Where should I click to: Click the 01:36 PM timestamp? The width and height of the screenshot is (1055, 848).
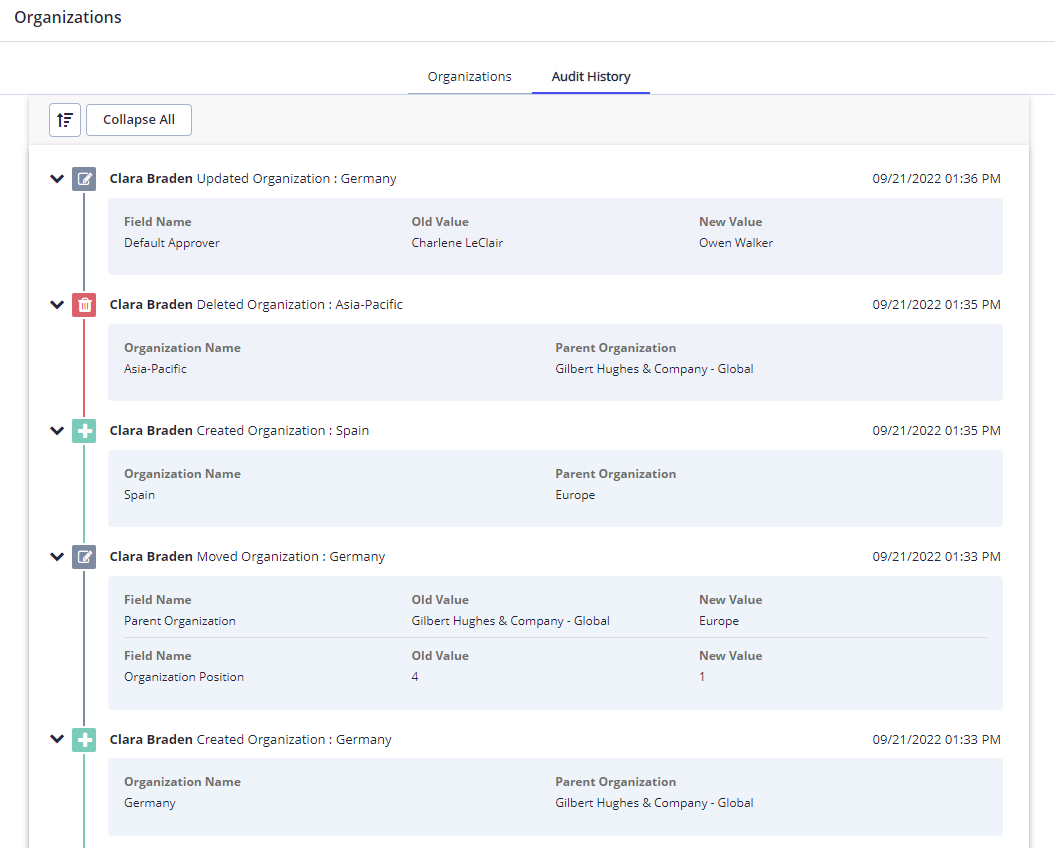click(937, 178)
